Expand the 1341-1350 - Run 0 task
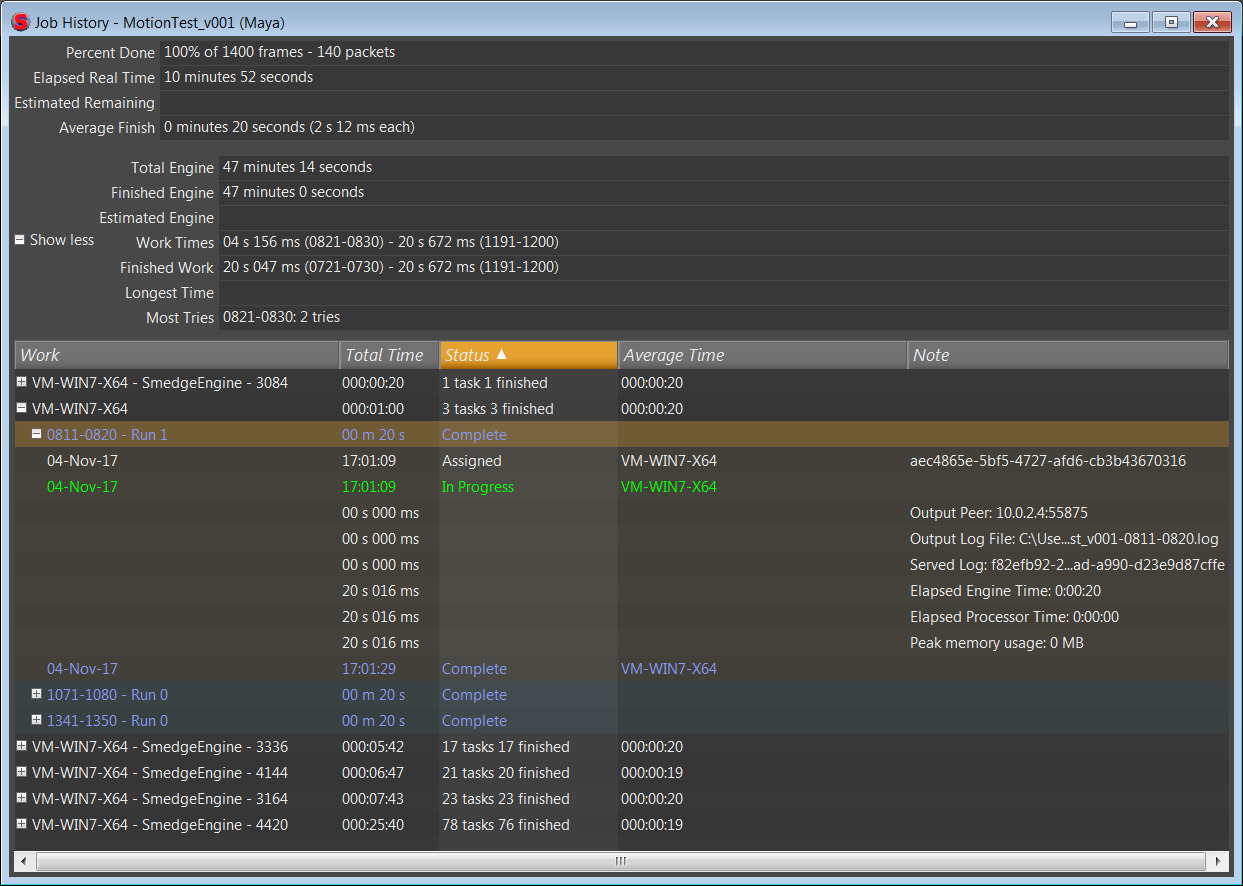1243x886 pixels. point(37,720)
